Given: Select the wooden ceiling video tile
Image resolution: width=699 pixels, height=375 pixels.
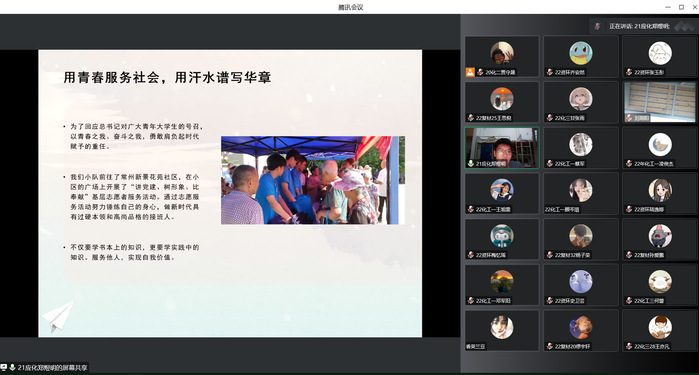Looking at the screenshot, I should pos(659,102).
